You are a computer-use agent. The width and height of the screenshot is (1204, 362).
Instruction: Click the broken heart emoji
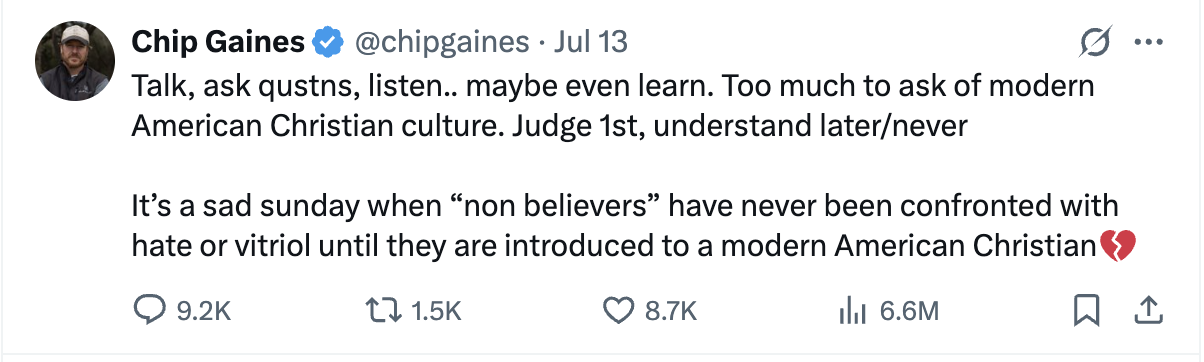click(x=1117, y=244)
